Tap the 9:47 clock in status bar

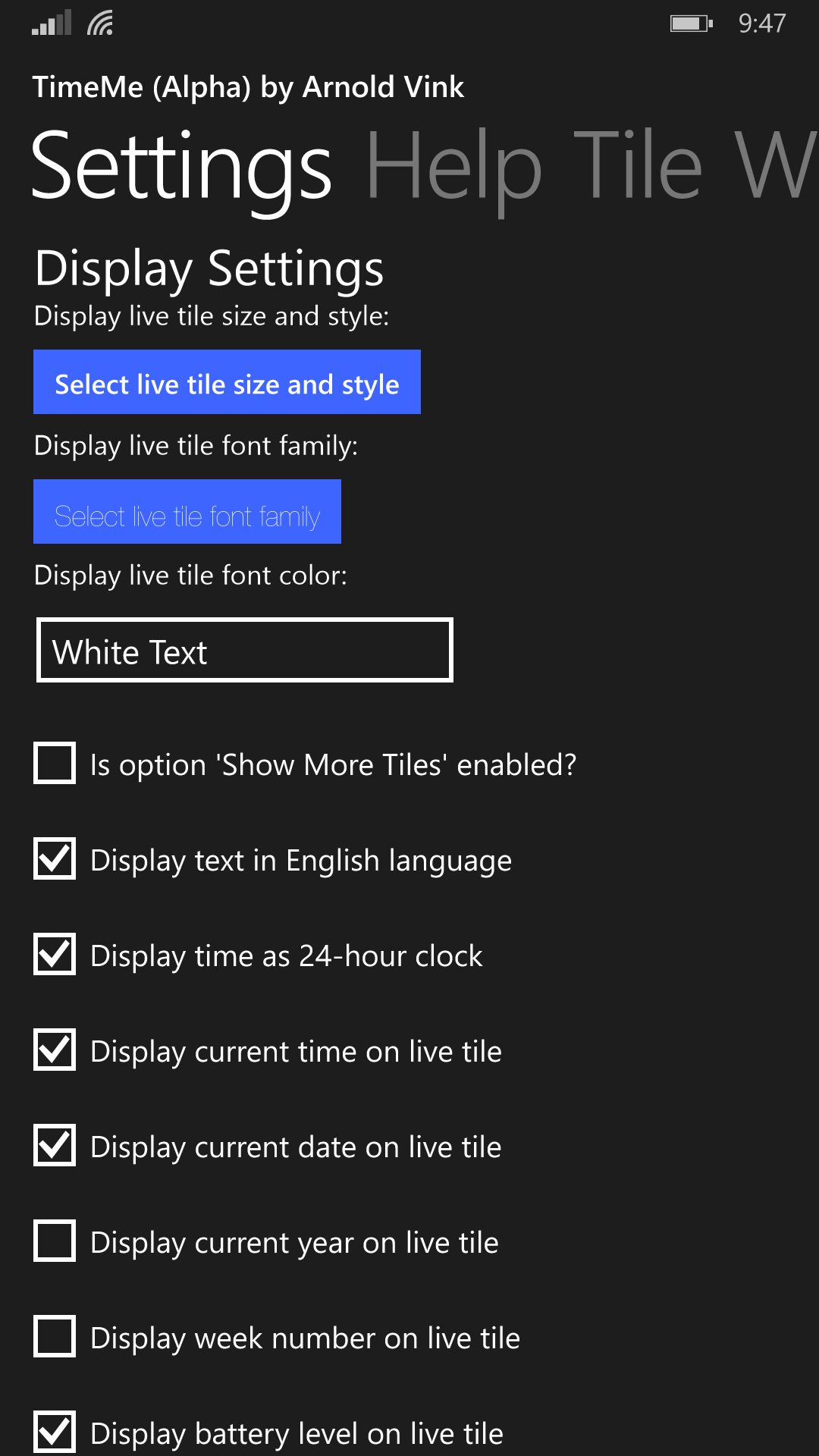[762, 24]
